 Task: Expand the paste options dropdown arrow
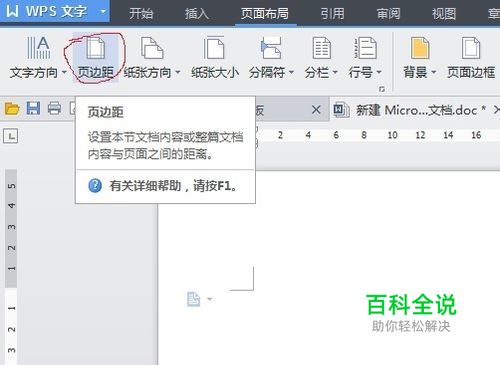[x=210, y=299]
